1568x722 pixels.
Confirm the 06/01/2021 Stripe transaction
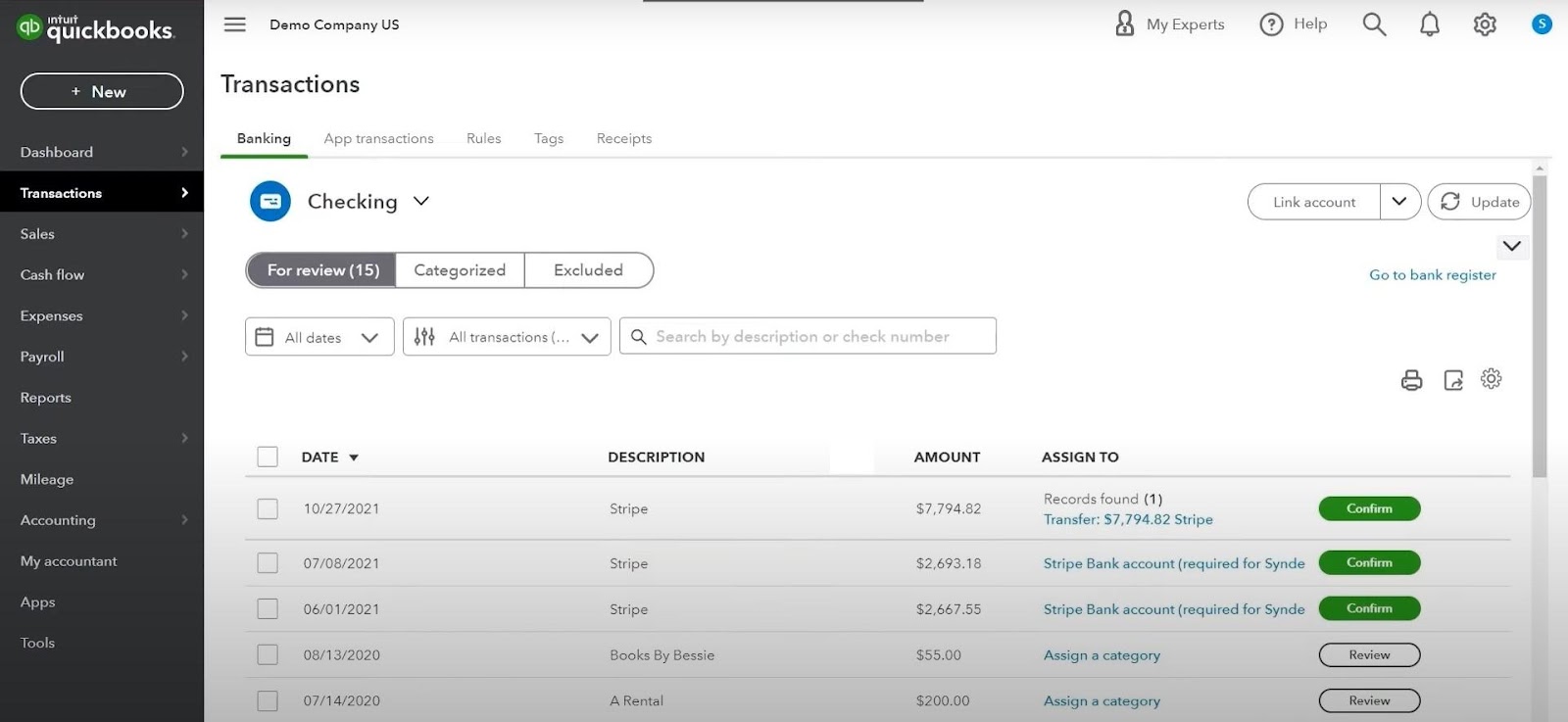point(1369,608)
